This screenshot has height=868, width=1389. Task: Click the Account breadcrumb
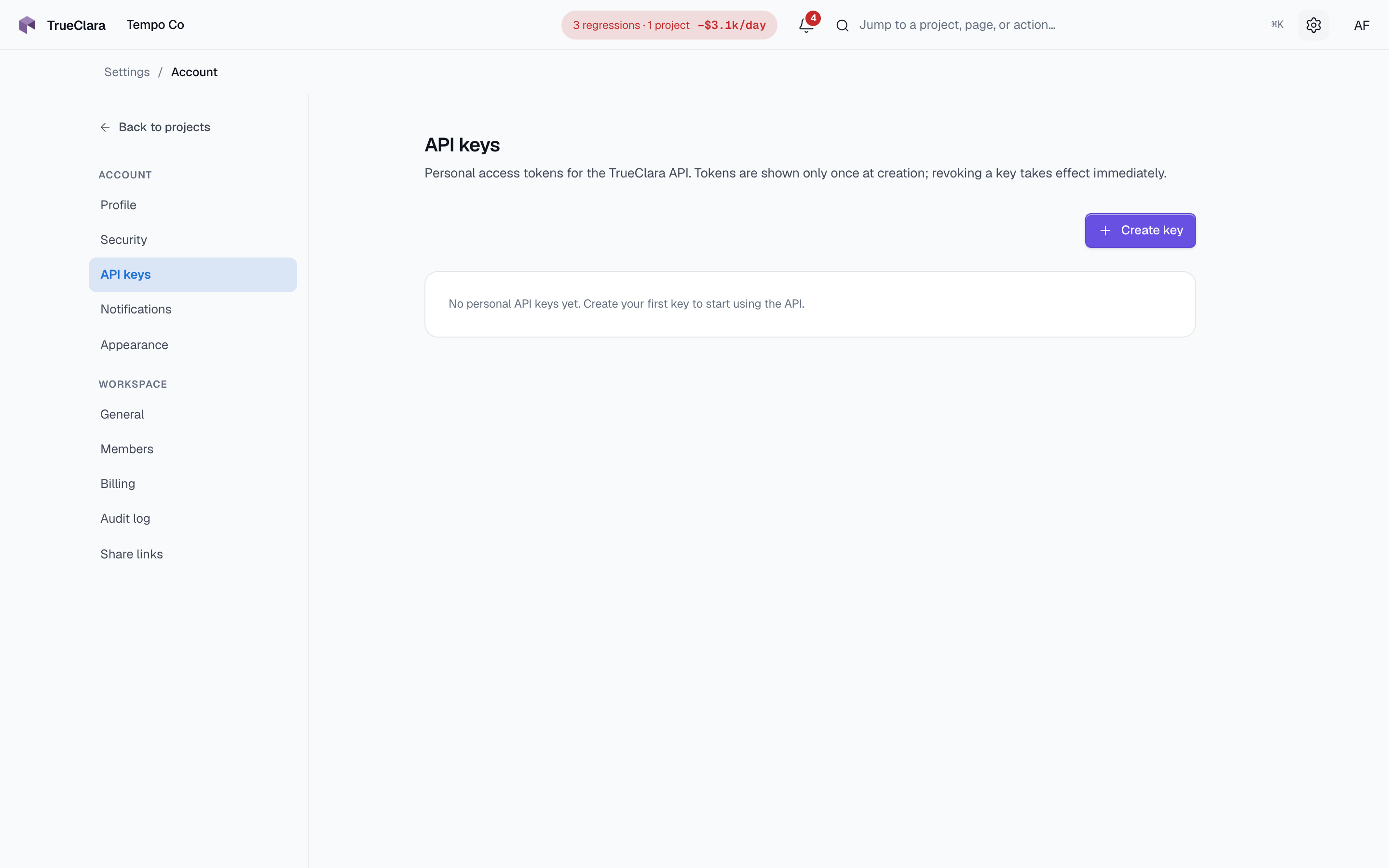click(194, 72)
